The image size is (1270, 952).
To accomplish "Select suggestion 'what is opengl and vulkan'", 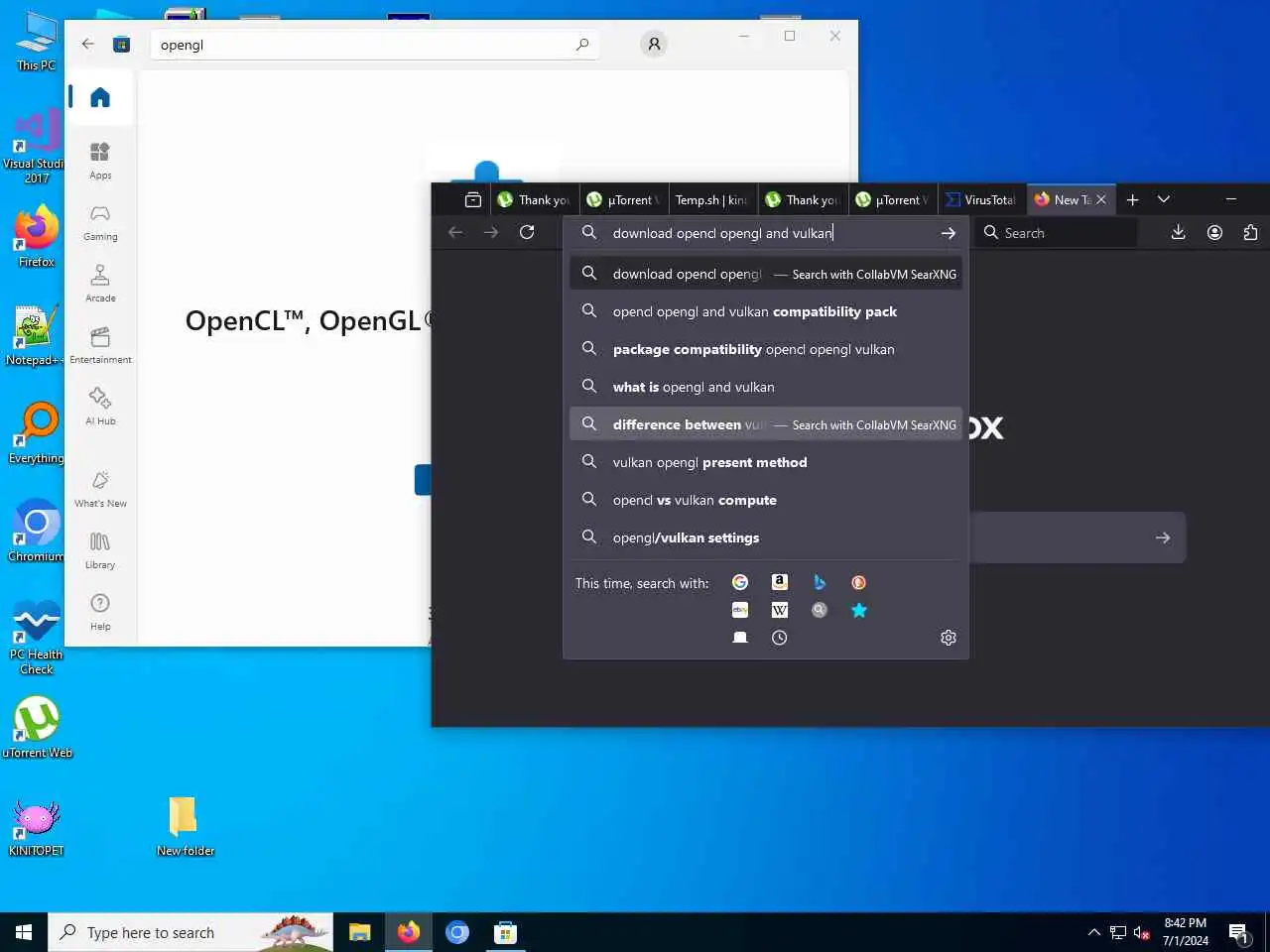I will pyautogui.click(x=766, y=387).
